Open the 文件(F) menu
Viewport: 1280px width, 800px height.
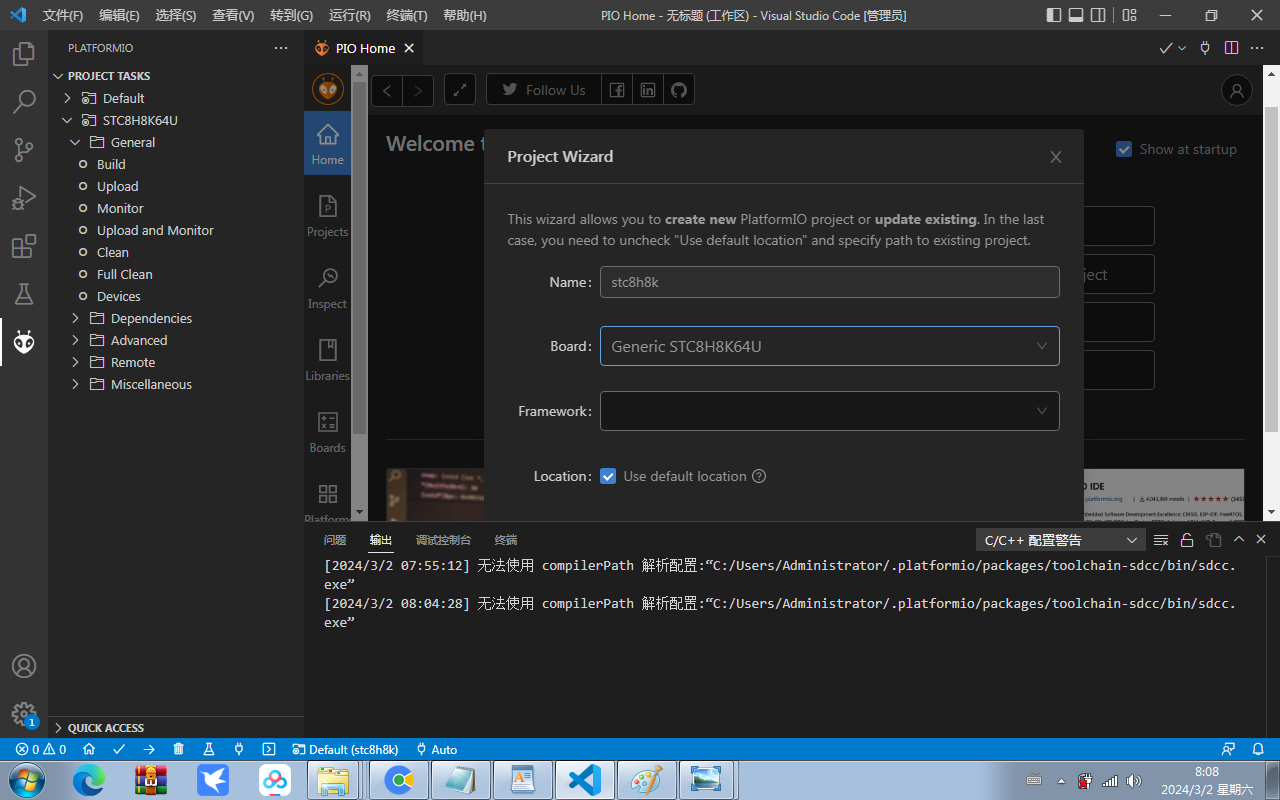pos(63,15)
